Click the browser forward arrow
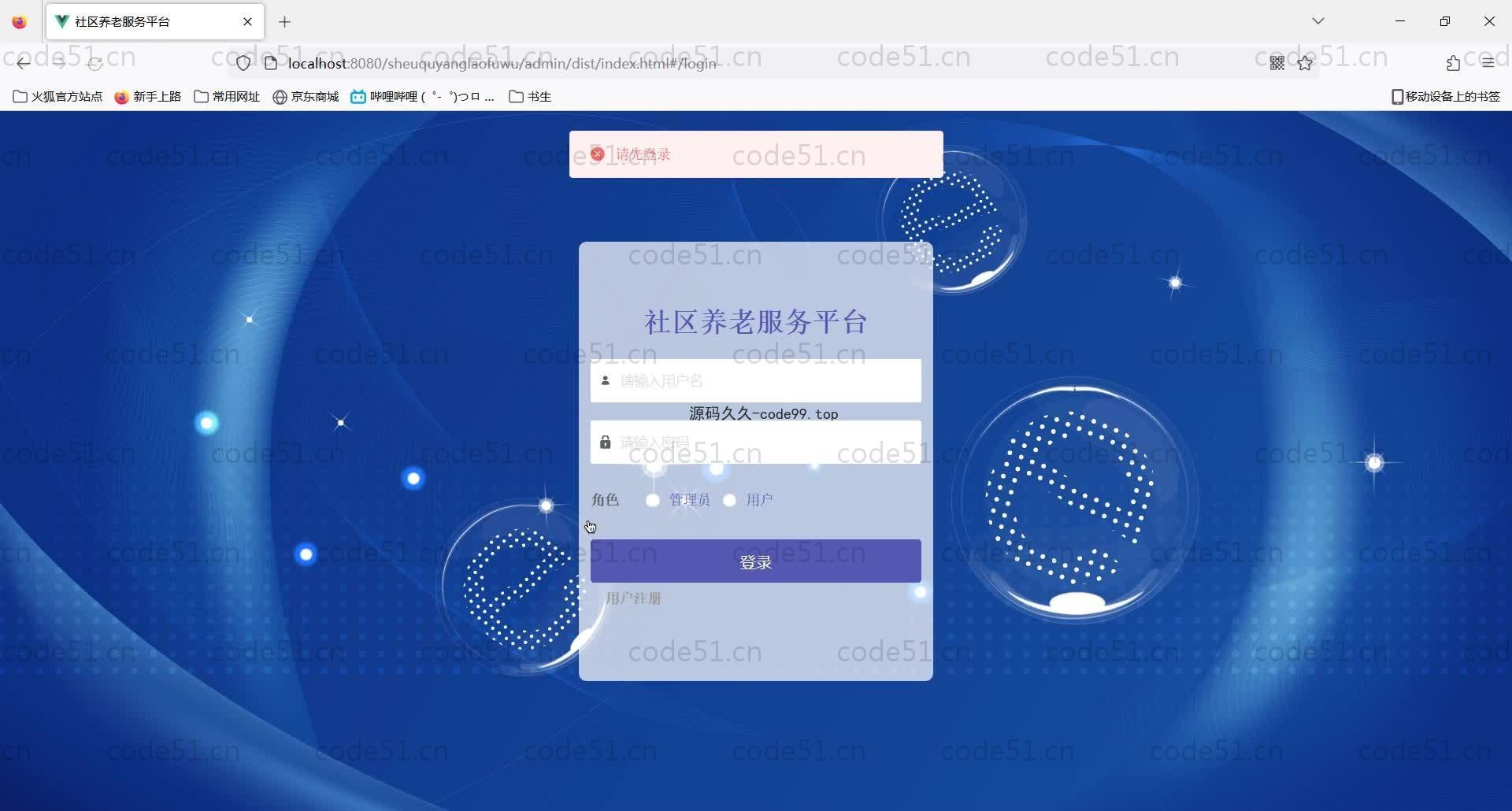1512x811 pixels. [x=60, y=63]
